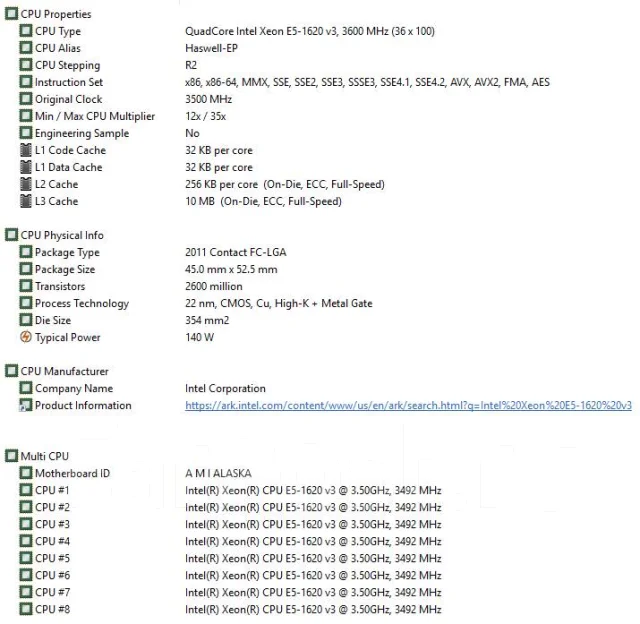Click the Original Clock row icon
640x624 pixels.
click(x=26, y=99)
